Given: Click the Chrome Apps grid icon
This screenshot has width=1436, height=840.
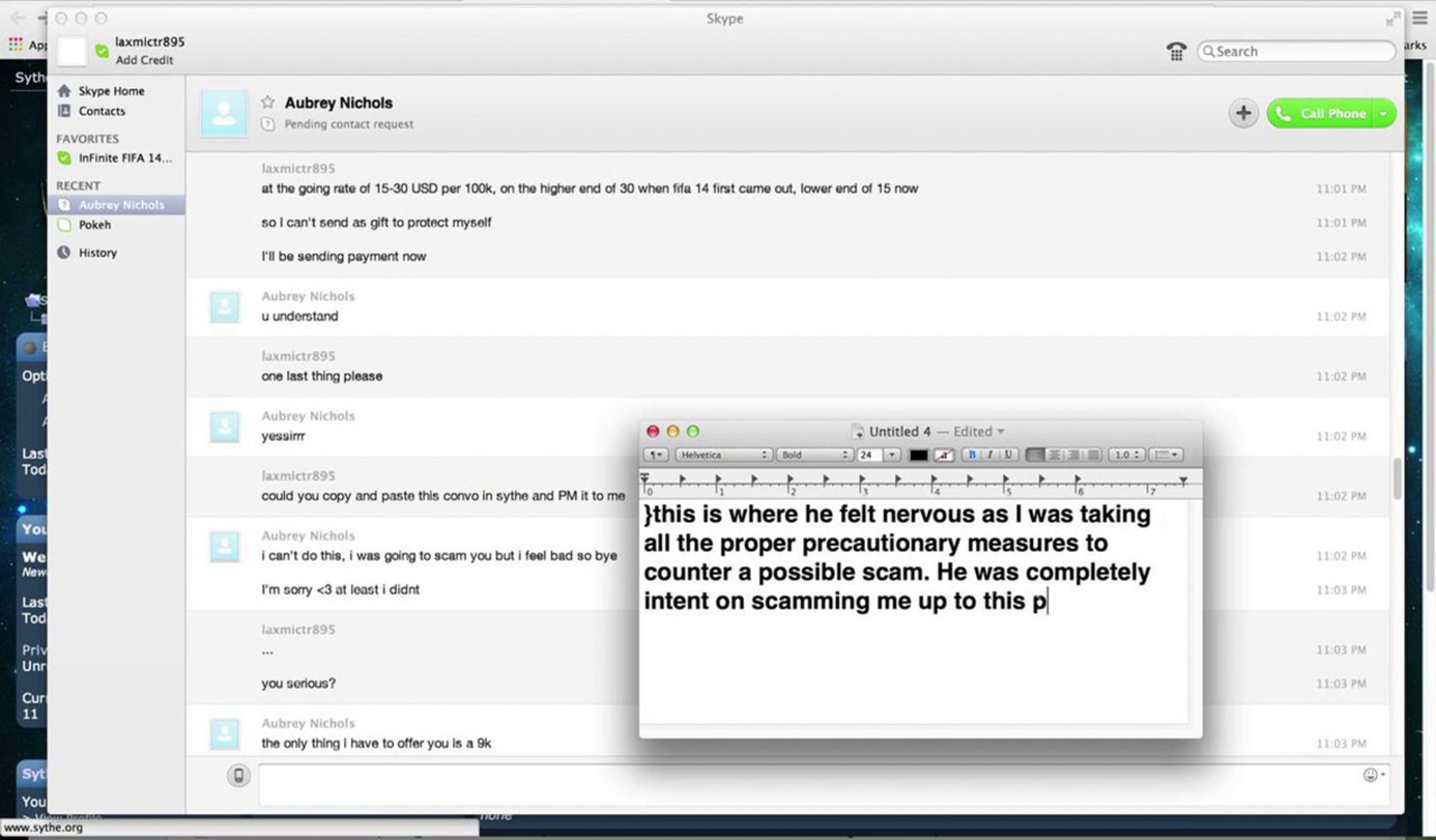Looking at the screenshot, I should coord(16,44).
